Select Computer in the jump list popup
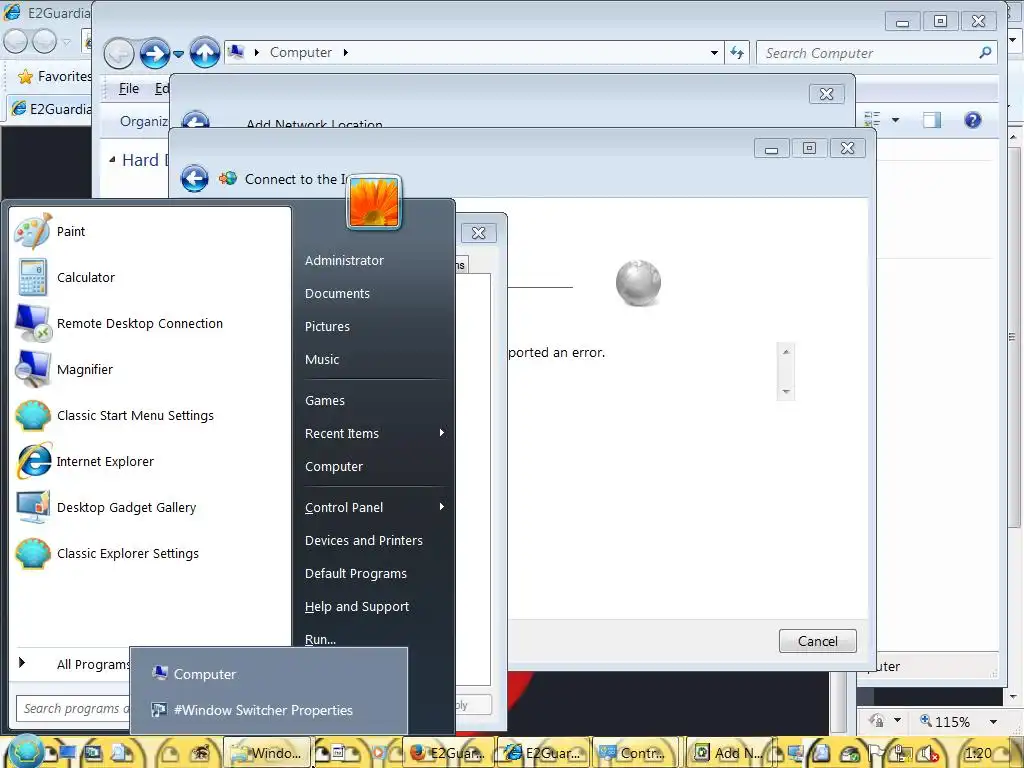 point(268,674)
